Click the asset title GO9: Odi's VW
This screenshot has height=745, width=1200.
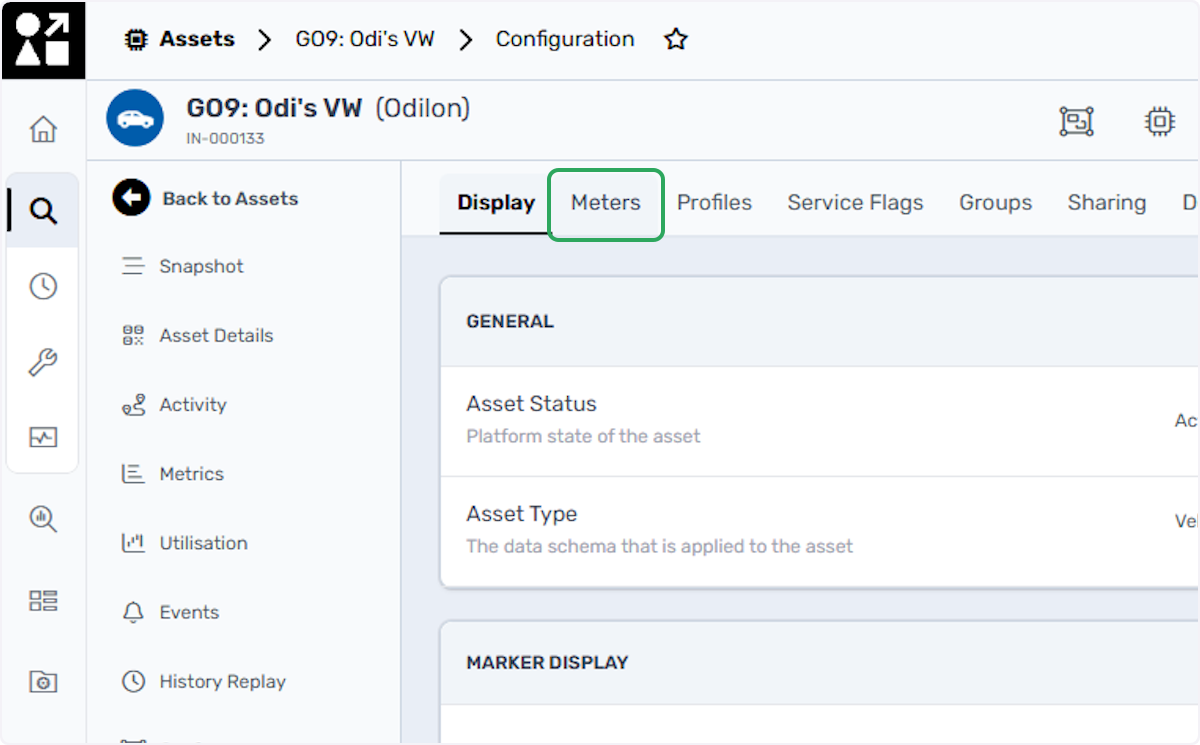coord(275,108)
